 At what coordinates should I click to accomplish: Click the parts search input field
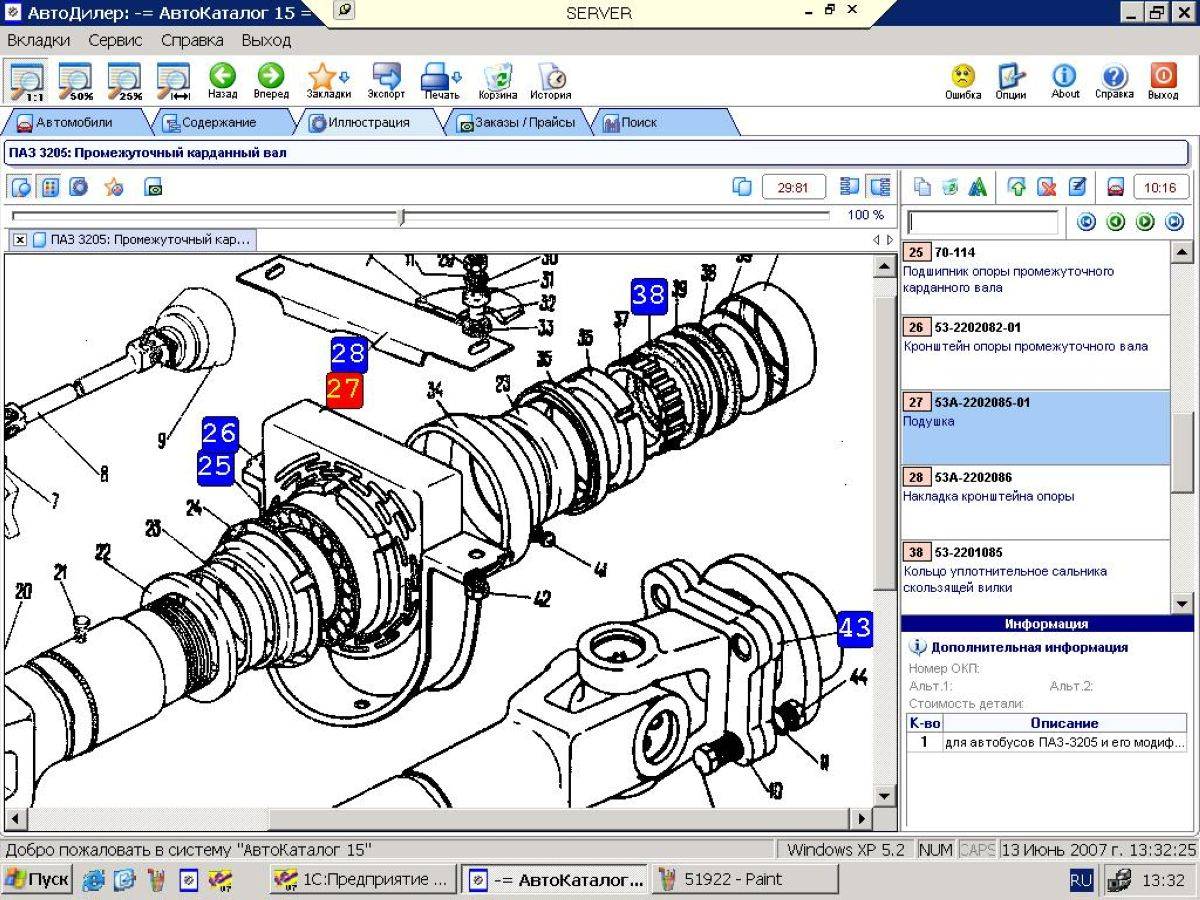click(x=982, y=222)
